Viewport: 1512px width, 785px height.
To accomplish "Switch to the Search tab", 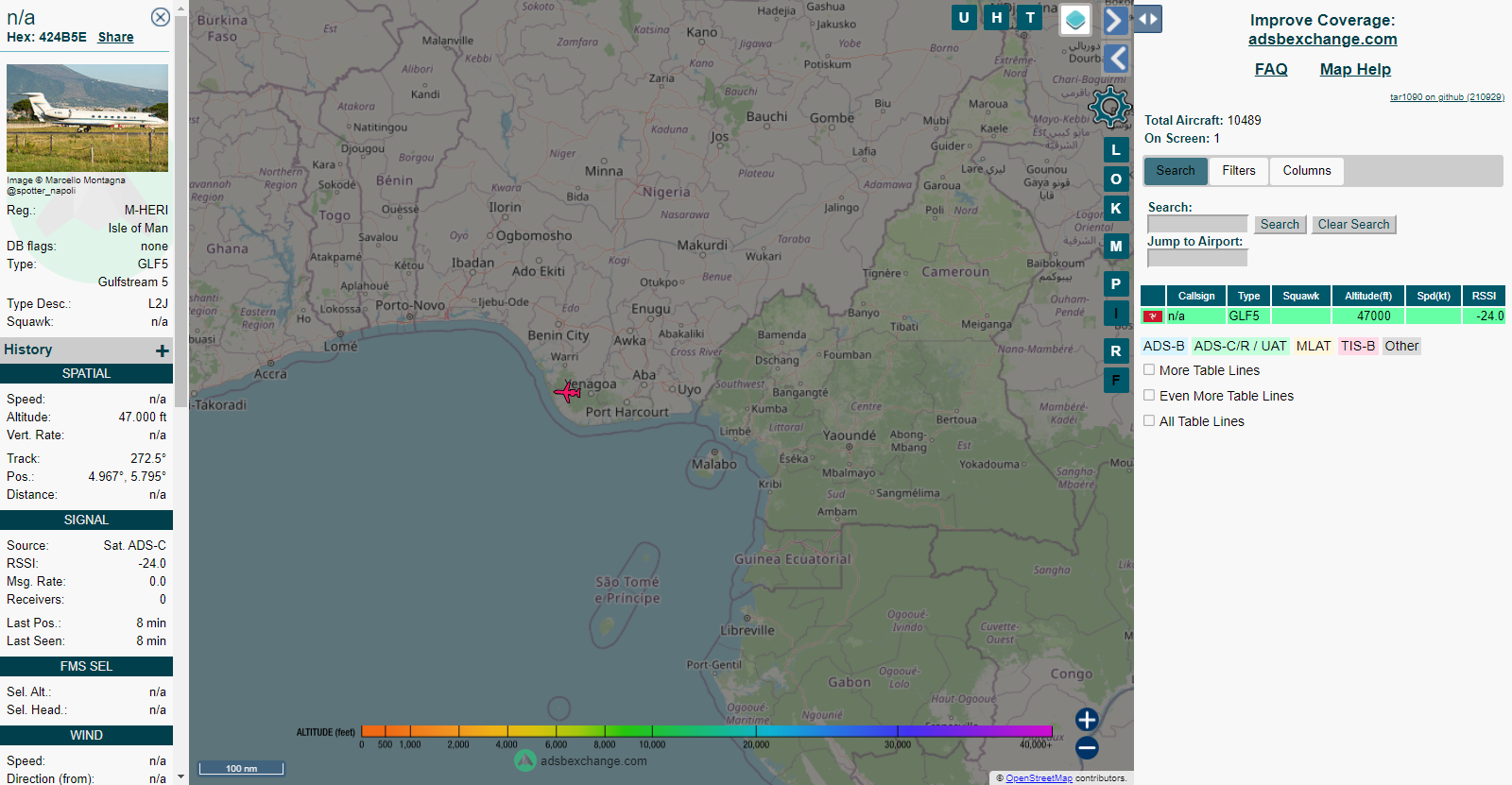I will (1176, 171).
